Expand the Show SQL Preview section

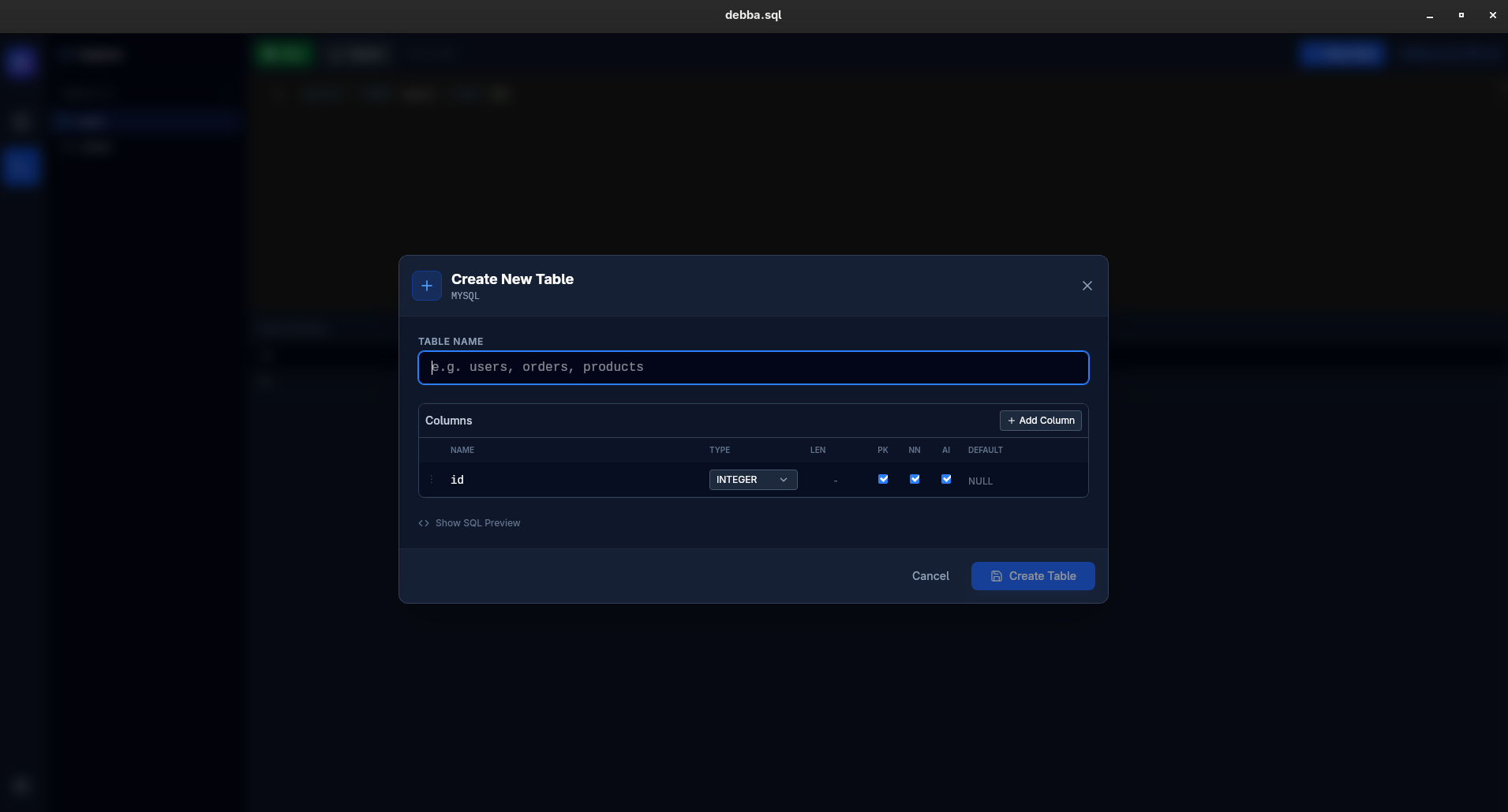tap(477, 523)
